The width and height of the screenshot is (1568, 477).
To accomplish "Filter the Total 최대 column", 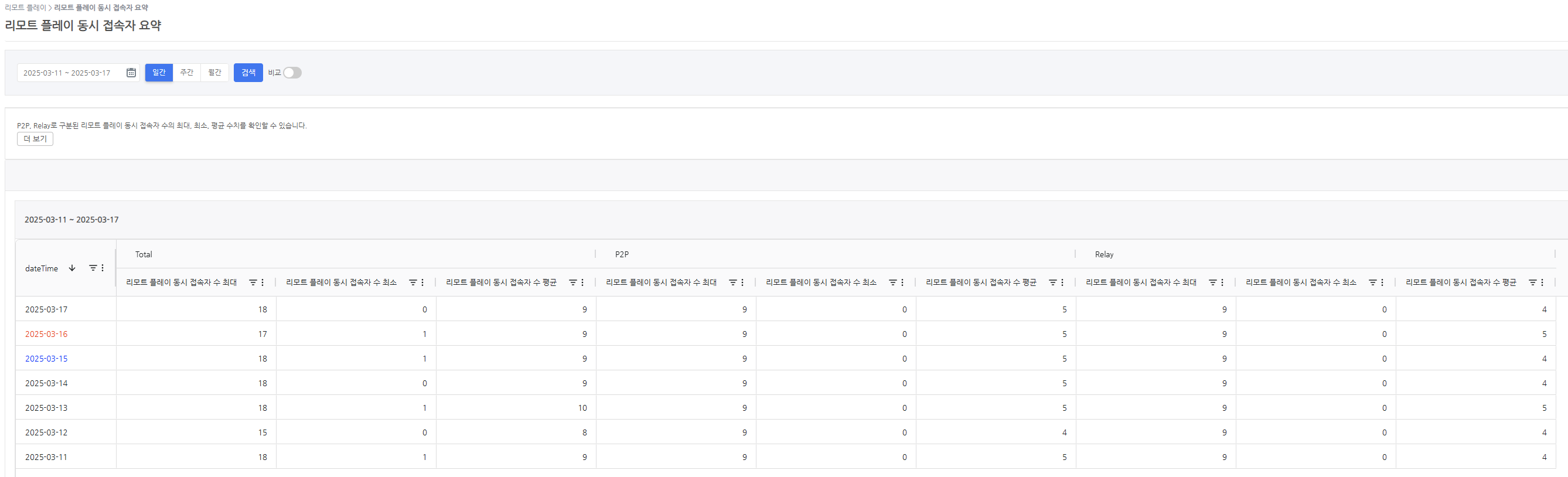I will 253,282.
